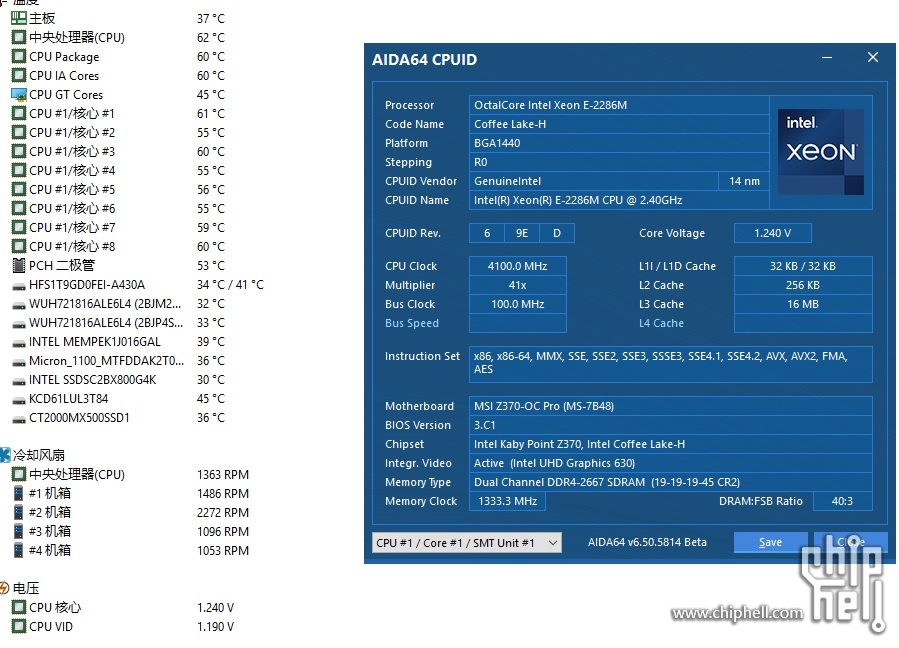Click the fan icon for #4 机箱
This screenshot has height=648, width=899.
(18, 550)
